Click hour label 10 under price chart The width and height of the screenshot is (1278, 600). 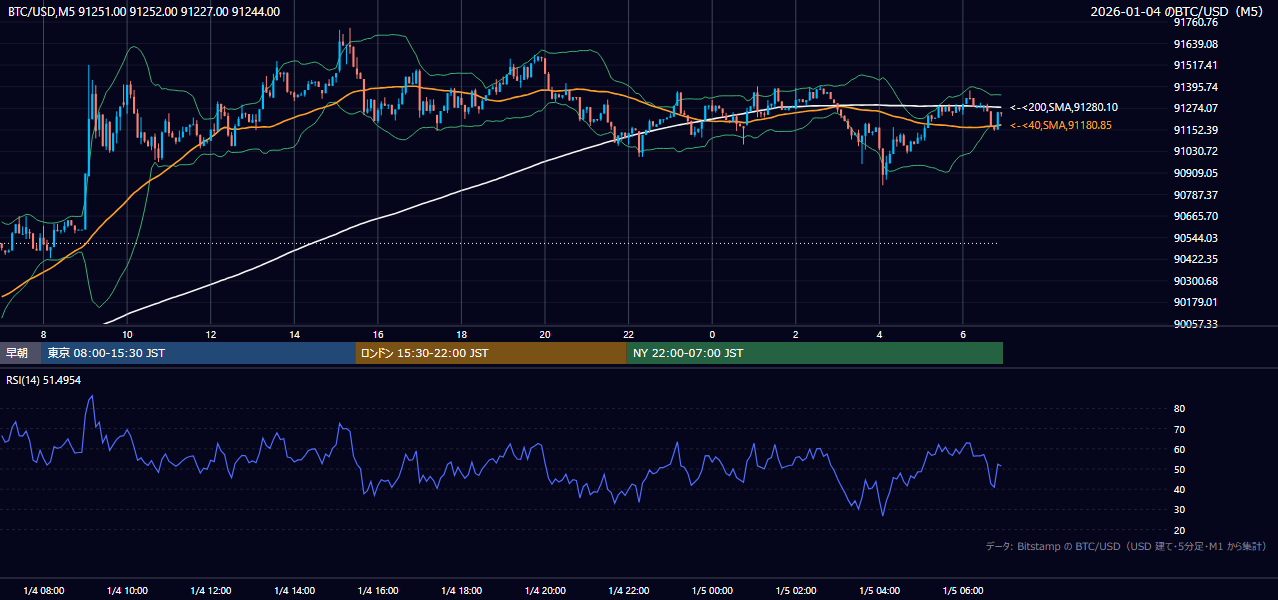(x=127, y=334)
